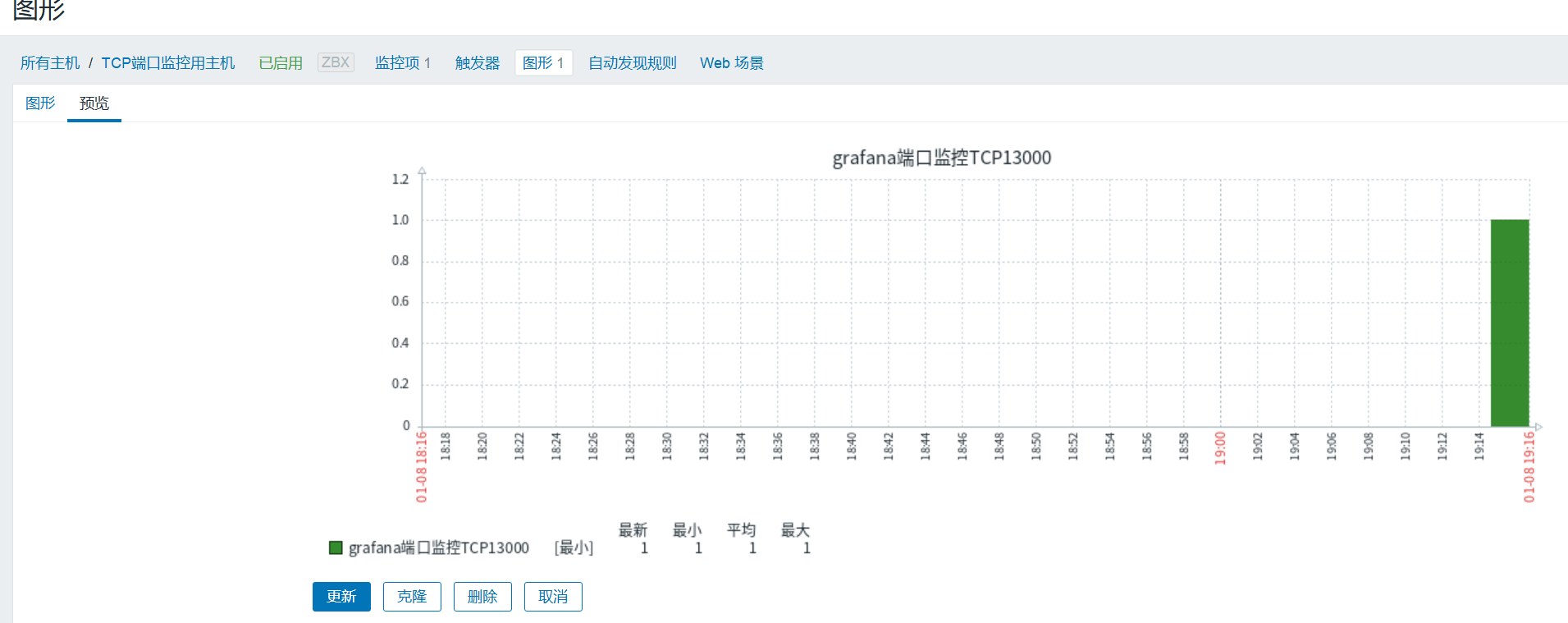Click the 已启用 status link
This screenshot has width=1568, height=623.
pos(281,63)
